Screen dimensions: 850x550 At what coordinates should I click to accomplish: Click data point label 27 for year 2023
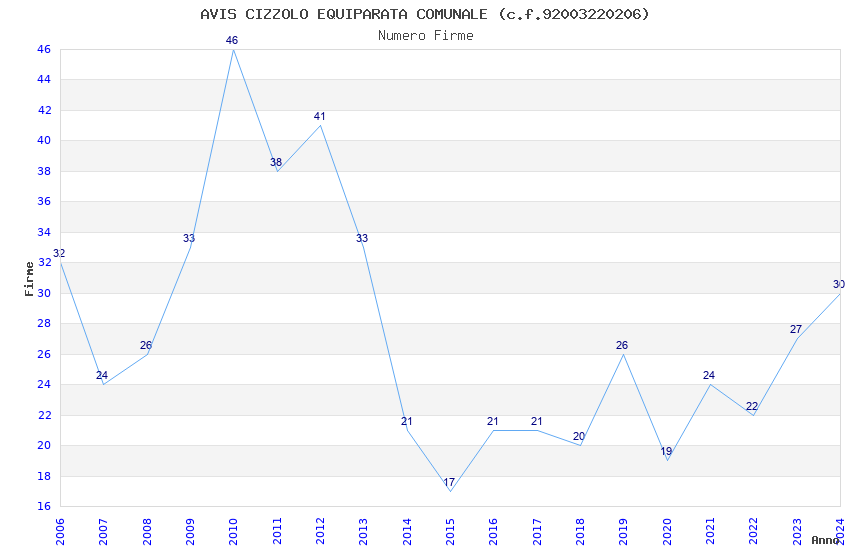click(796, 330)
